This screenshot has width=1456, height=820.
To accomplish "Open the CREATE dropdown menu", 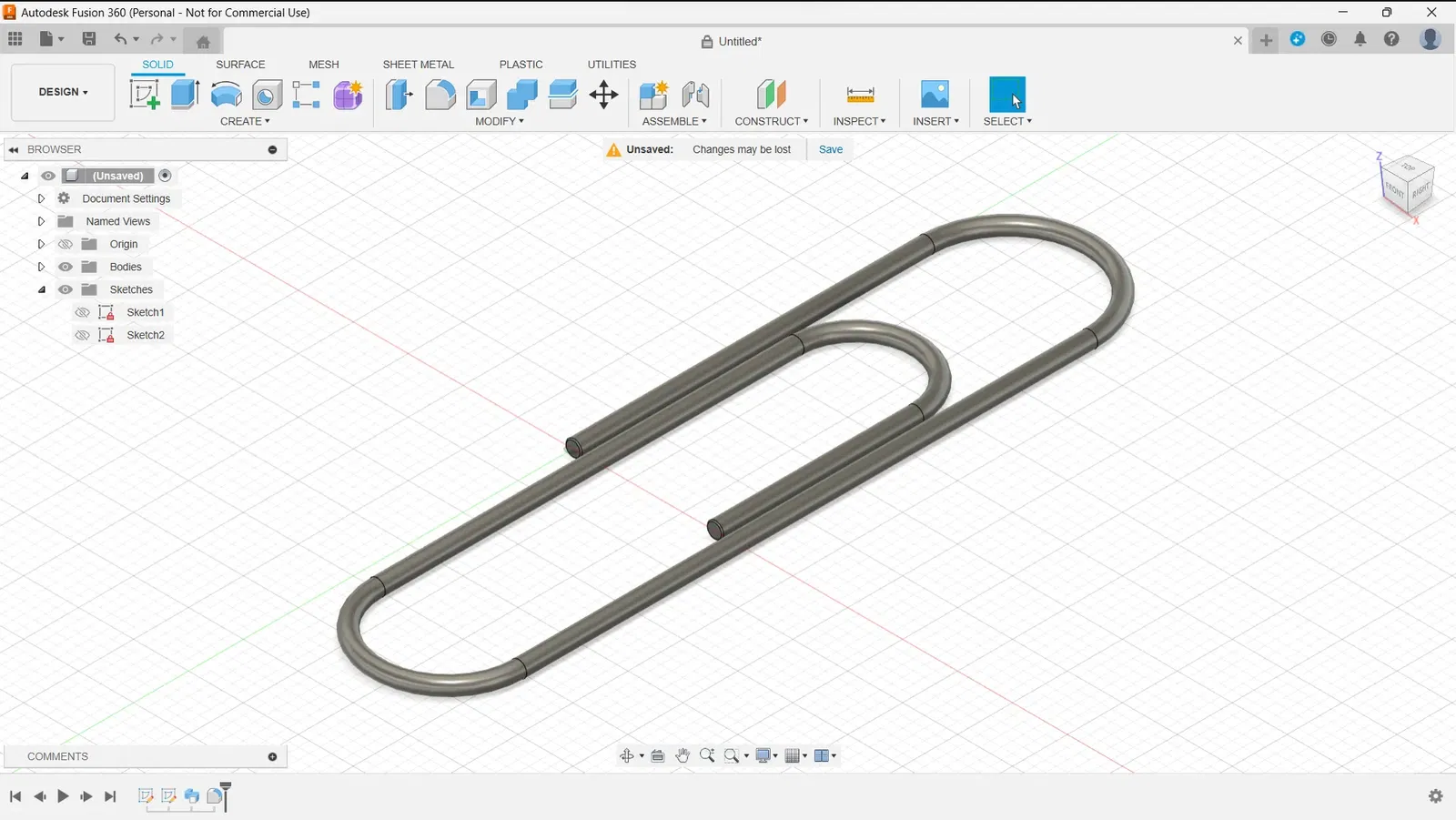I will (245, 121).
